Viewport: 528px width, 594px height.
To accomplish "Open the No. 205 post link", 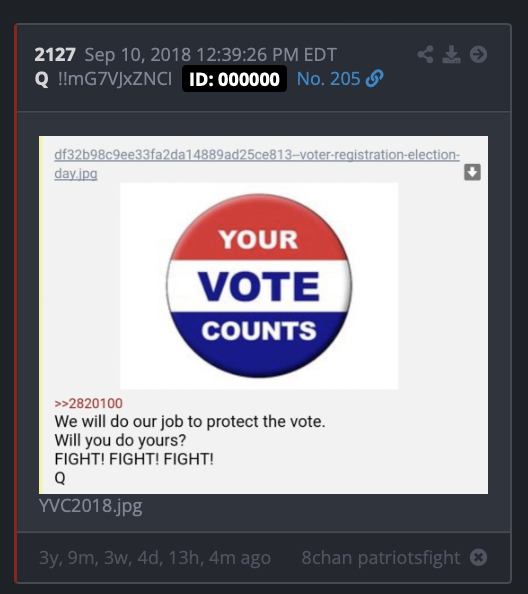I will 328,79.
